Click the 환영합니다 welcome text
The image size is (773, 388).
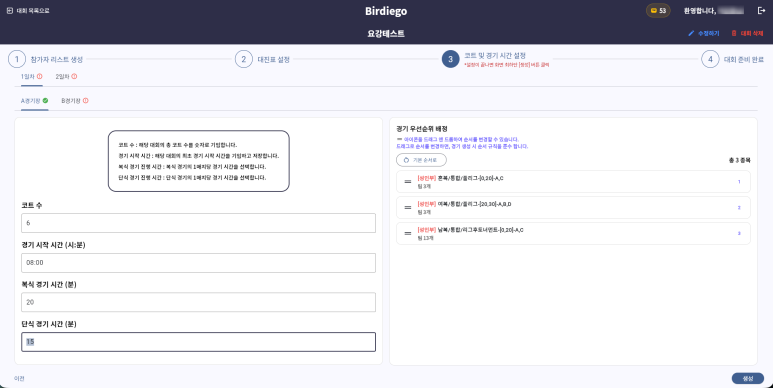[700, 10]
